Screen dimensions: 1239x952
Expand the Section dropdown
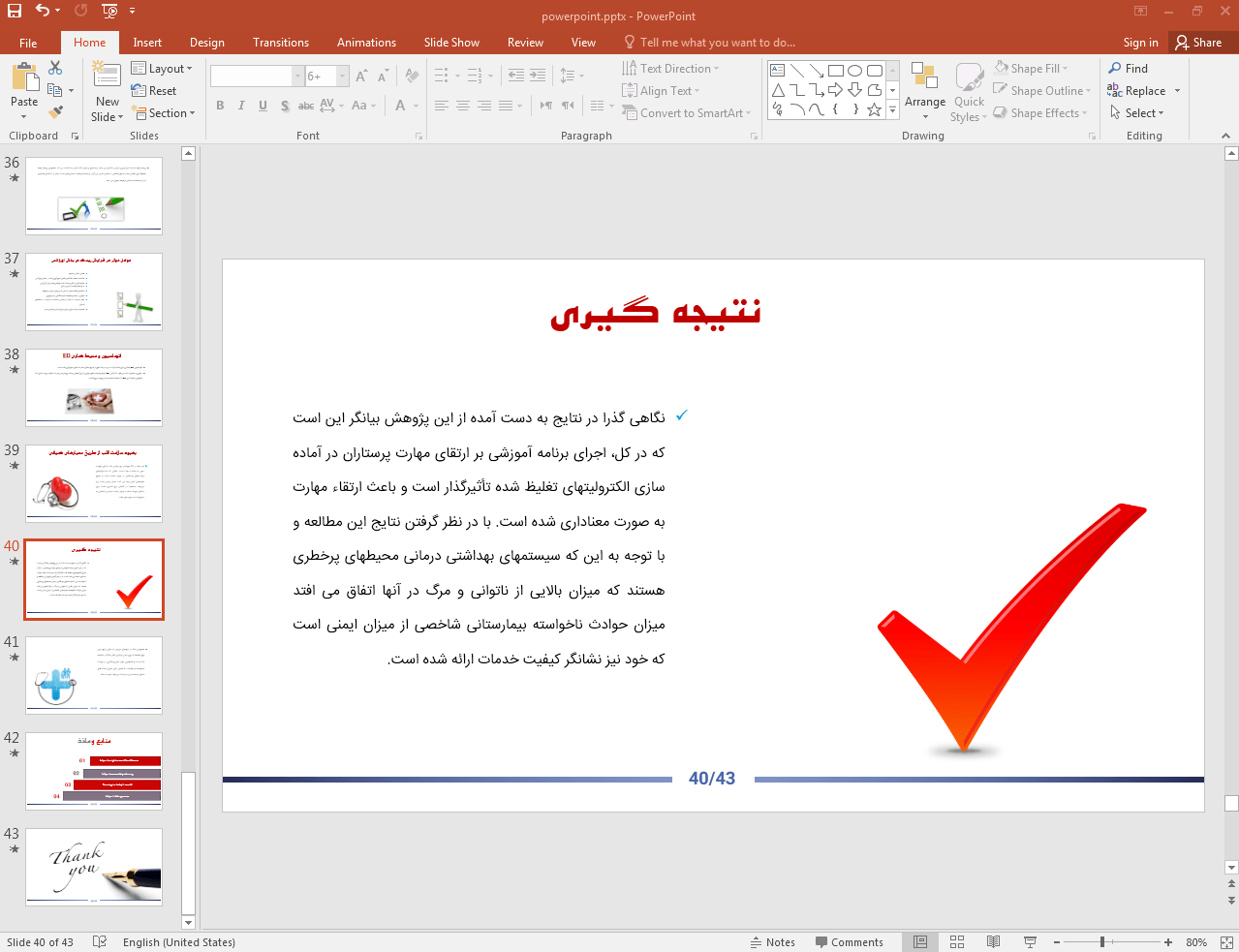pyautogui.click(x=164, y=113)
